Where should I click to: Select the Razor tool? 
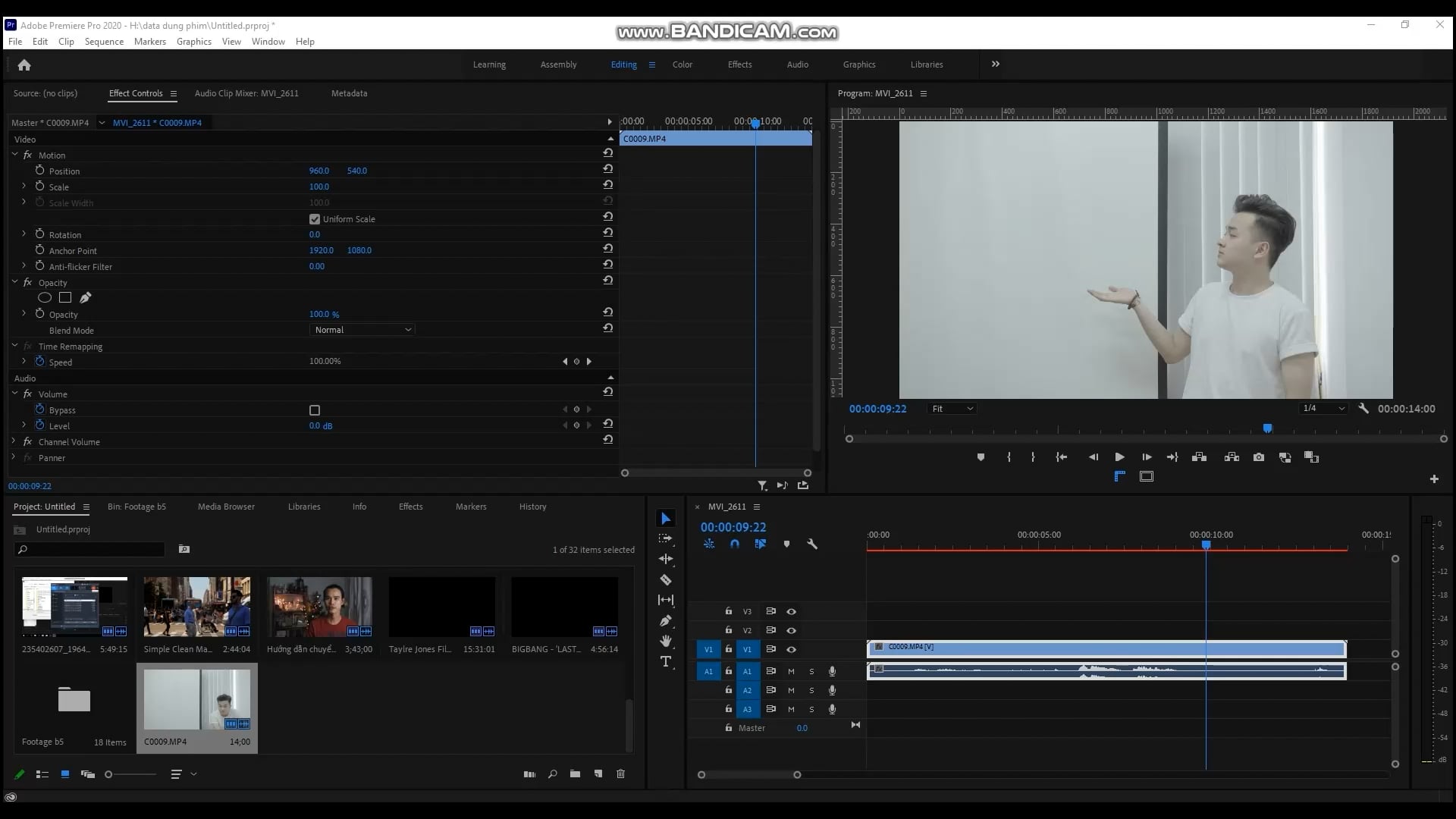click(x=666, y=580)
